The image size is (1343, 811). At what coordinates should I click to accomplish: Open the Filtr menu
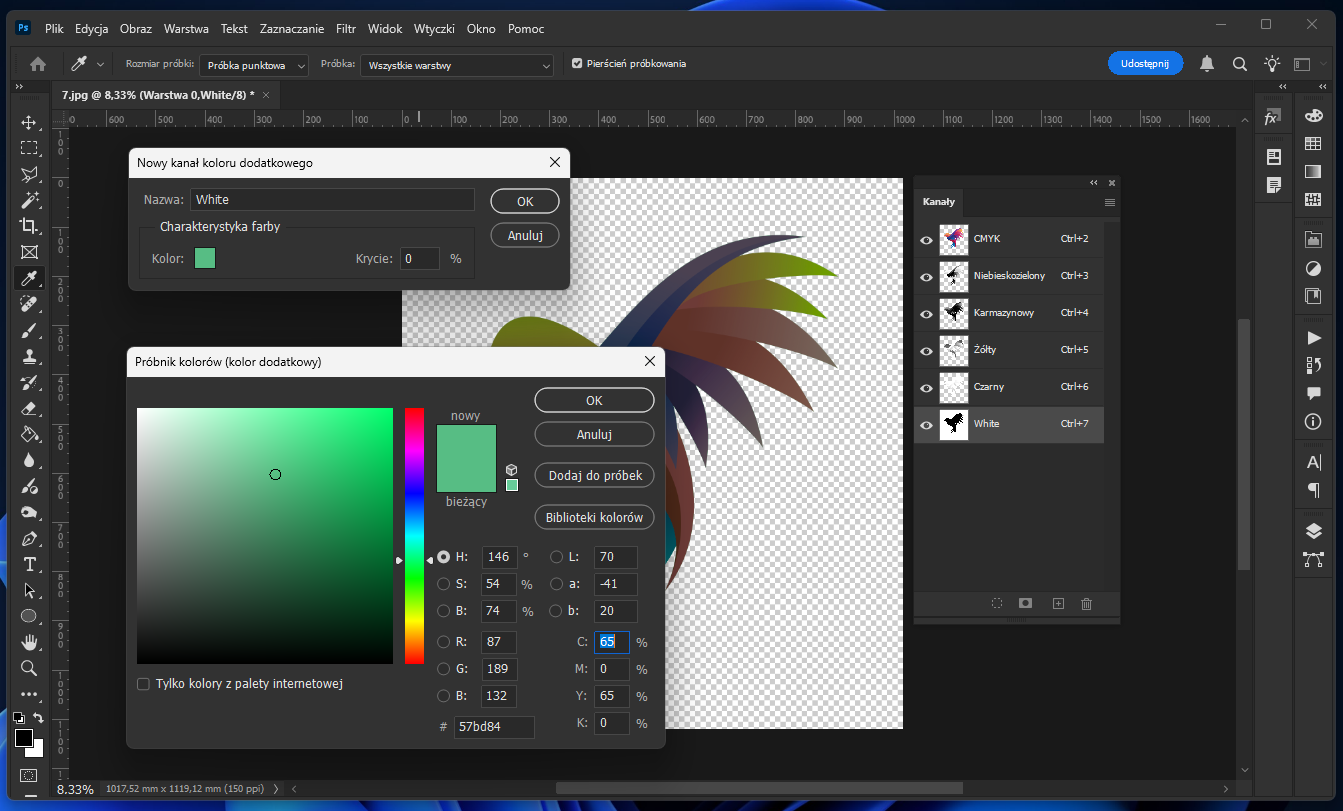346,29
